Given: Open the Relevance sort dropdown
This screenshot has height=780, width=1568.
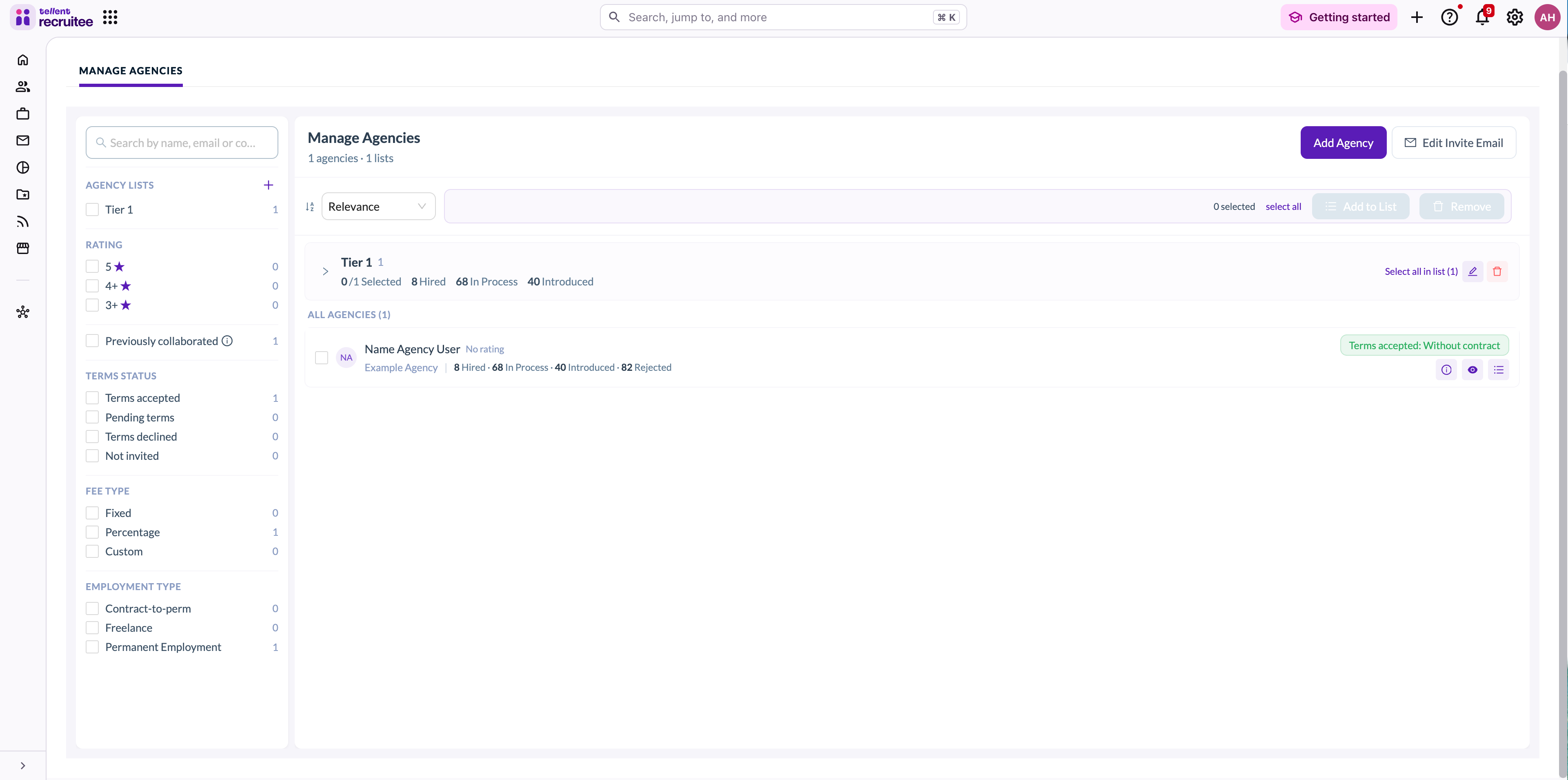Looking at the screenshot, I should coord(378,206).
